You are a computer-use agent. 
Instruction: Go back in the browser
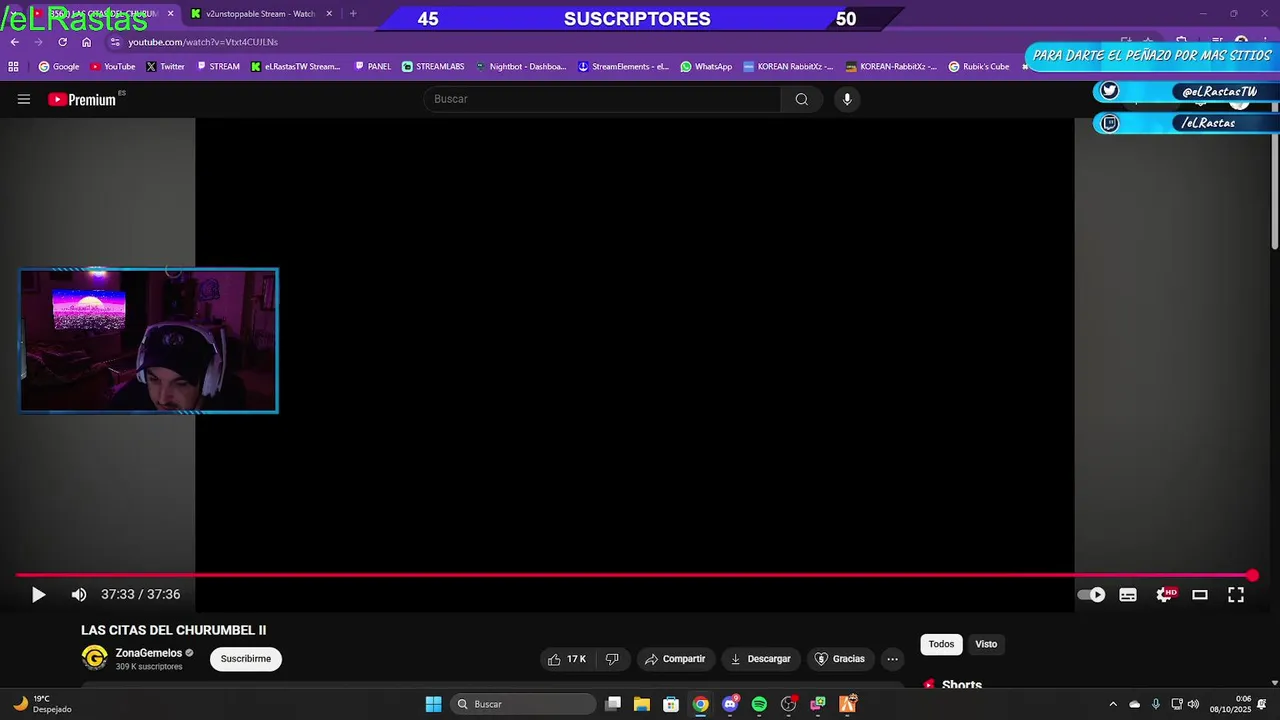pyautogui.click(x=14, y=42)
